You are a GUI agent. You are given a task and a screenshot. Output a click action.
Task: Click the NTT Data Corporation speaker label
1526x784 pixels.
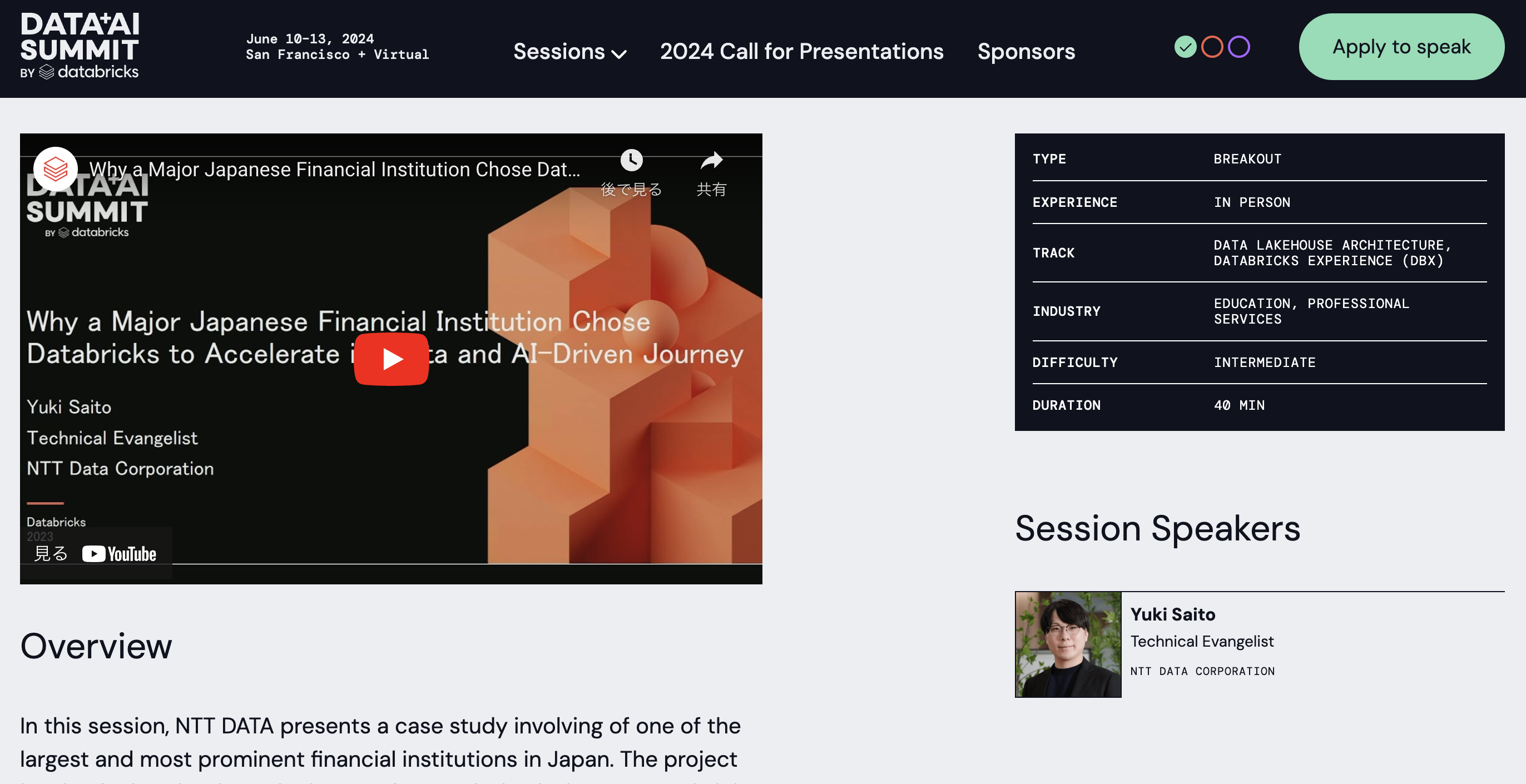tap(1202, 671)
